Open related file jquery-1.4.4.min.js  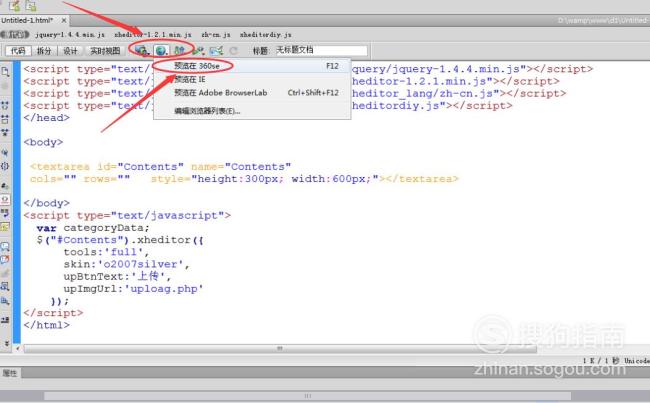point(70,34)
